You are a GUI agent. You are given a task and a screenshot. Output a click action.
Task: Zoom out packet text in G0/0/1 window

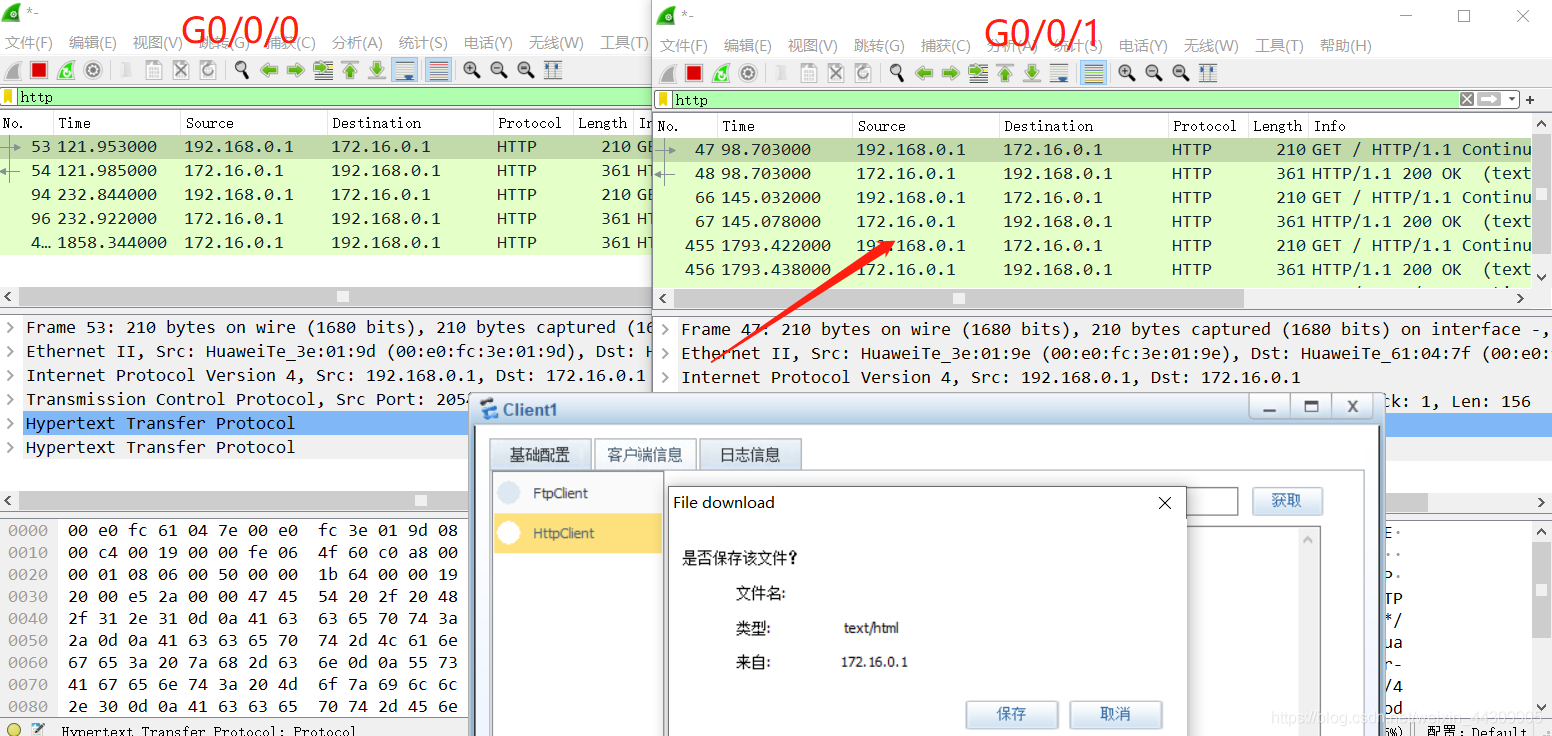[1154, 73]
